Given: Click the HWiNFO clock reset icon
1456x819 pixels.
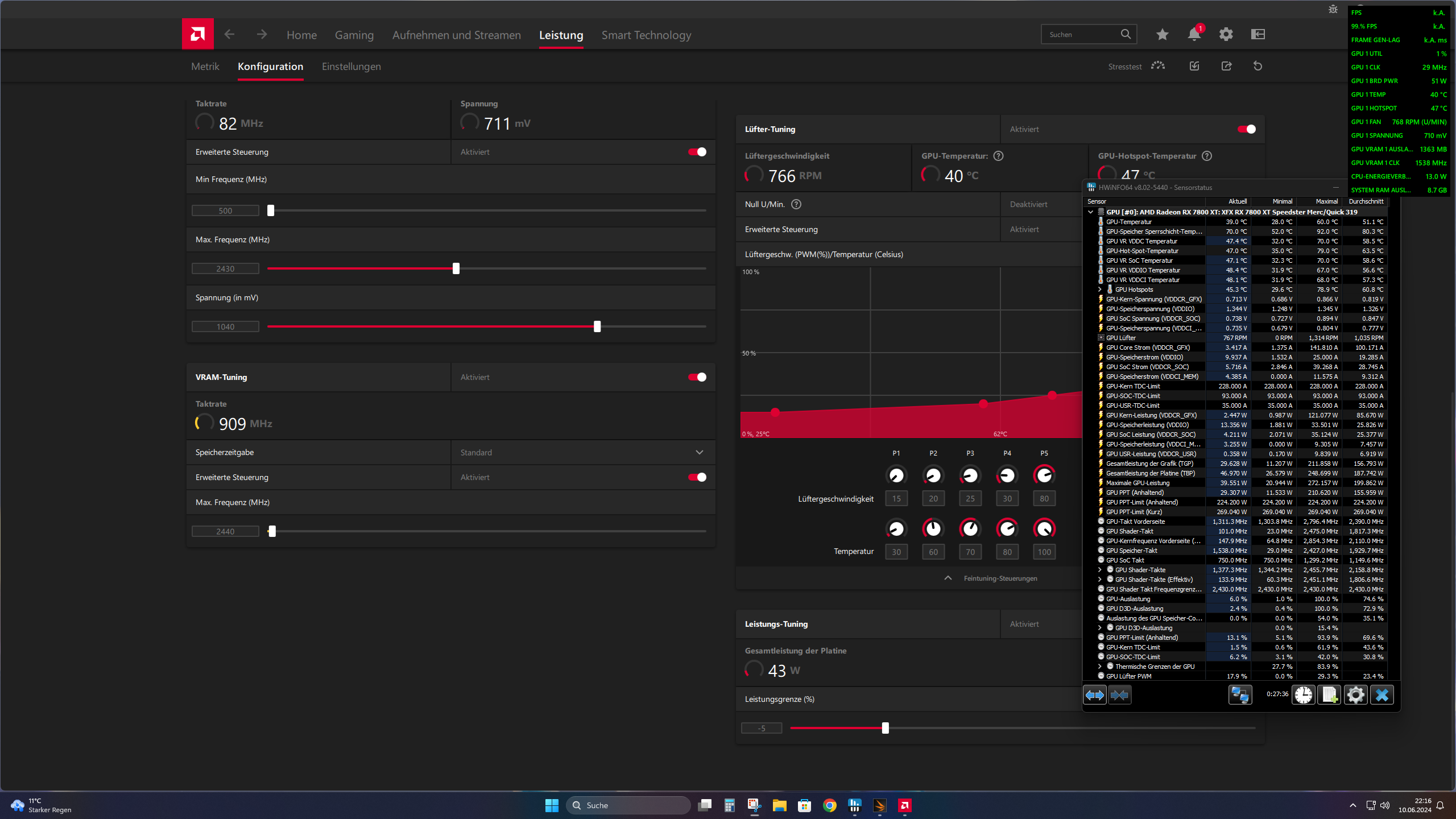Looking at the screenshot, I should (x=1303, y=694).
